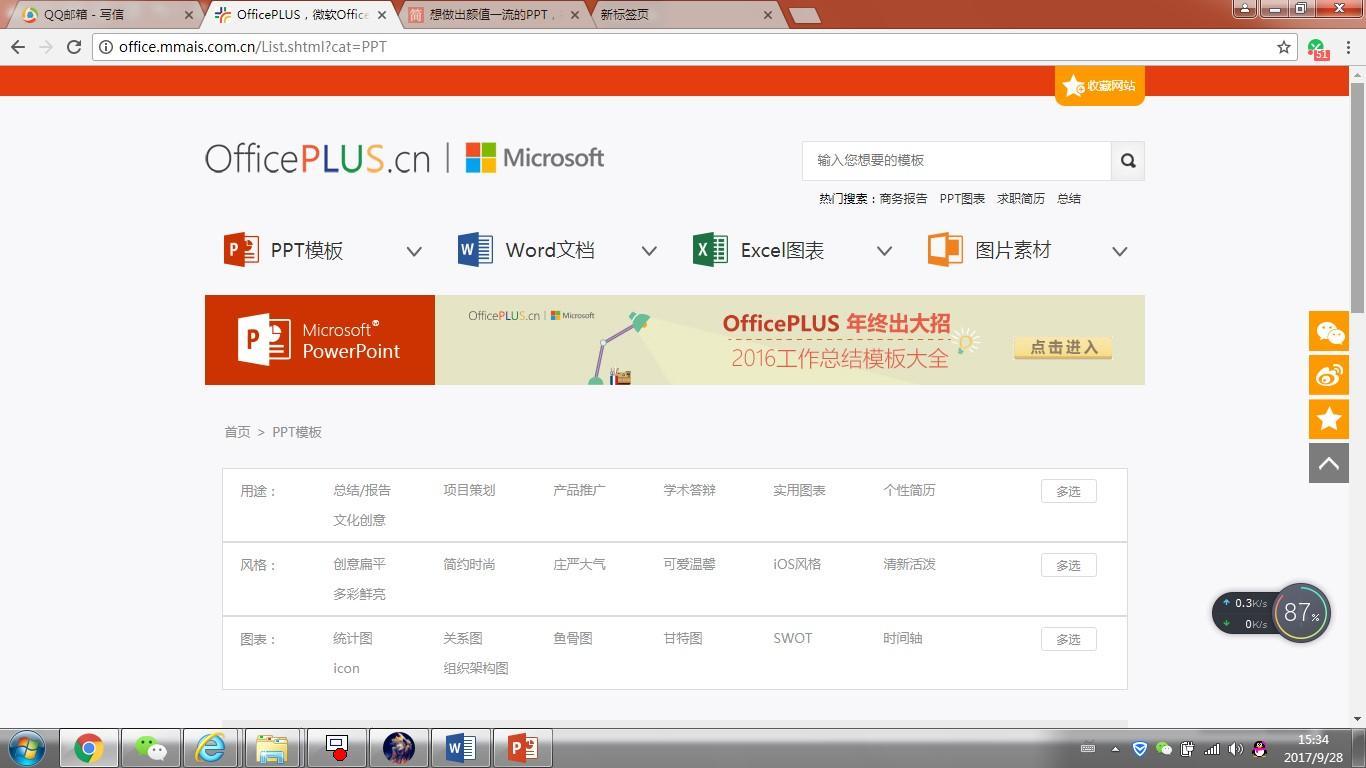Viewport: 1366px width, 768px height.
Task: Filter by 组织架构图 chart type
Action: pyautogui.click(x=476, y=668)
